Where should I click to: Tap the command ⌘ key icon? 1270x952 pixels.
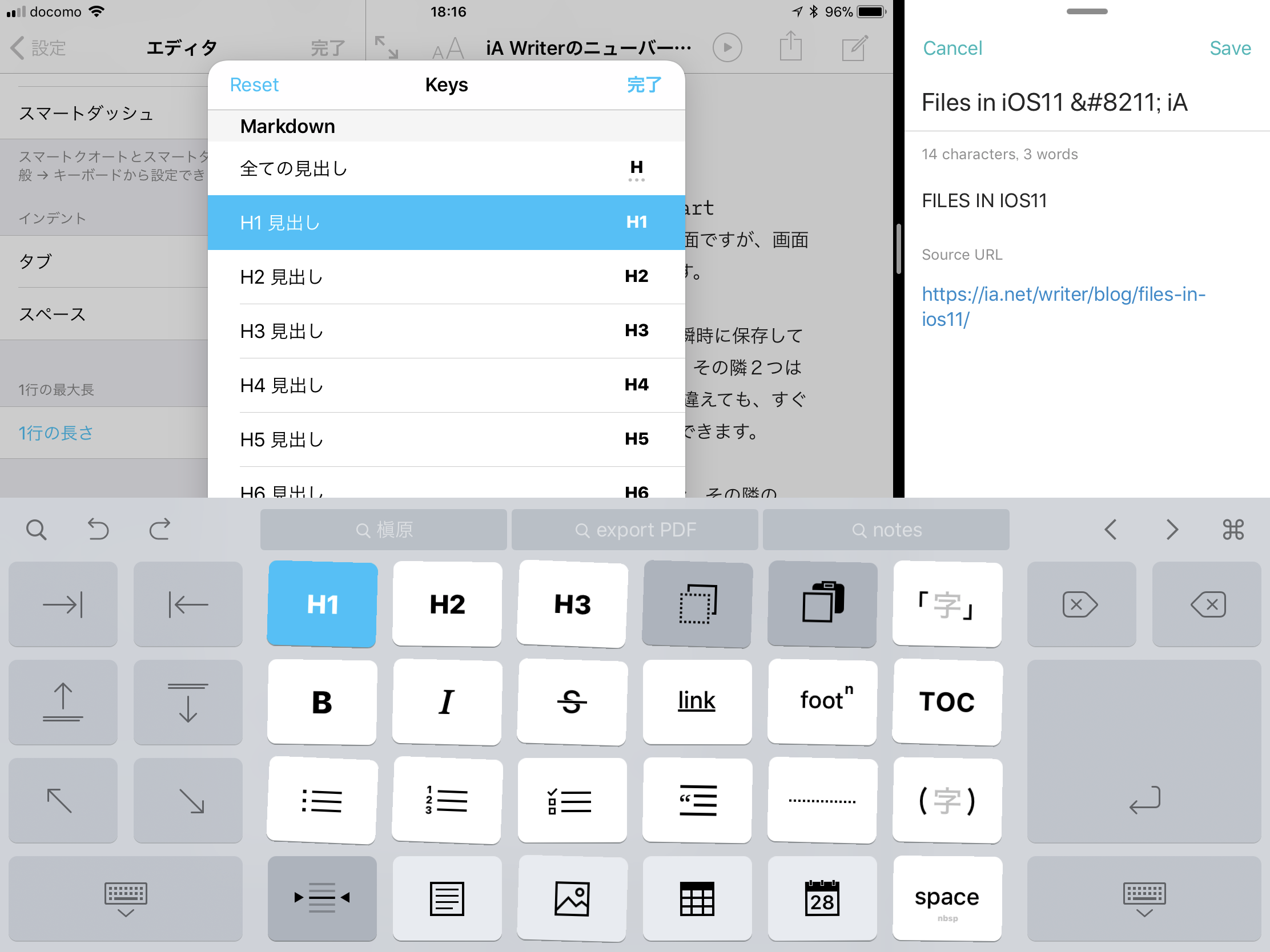(x=1233, y=530)
